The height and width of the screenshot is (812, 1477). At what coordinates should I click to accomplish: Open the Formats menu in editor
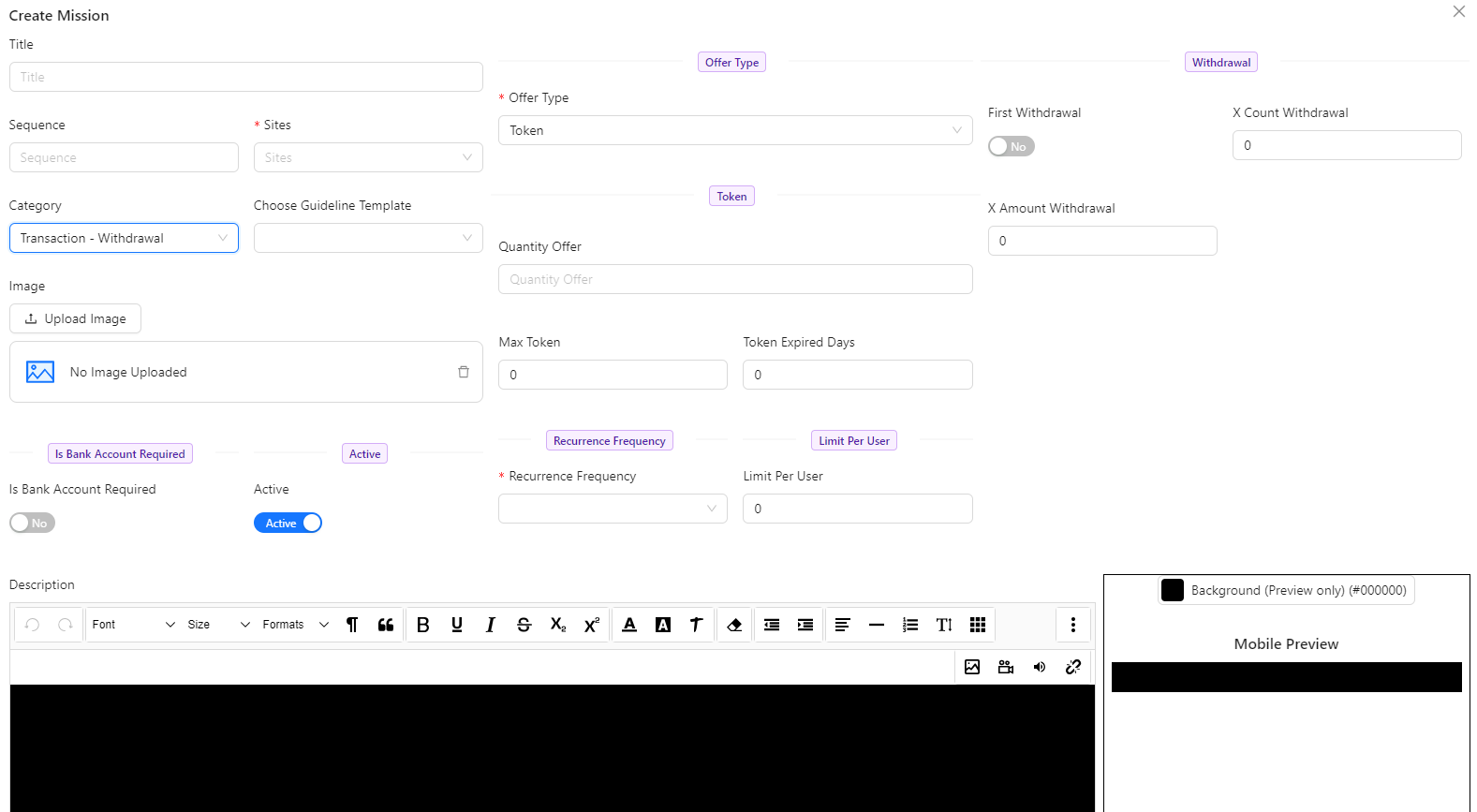click(295, 625)
